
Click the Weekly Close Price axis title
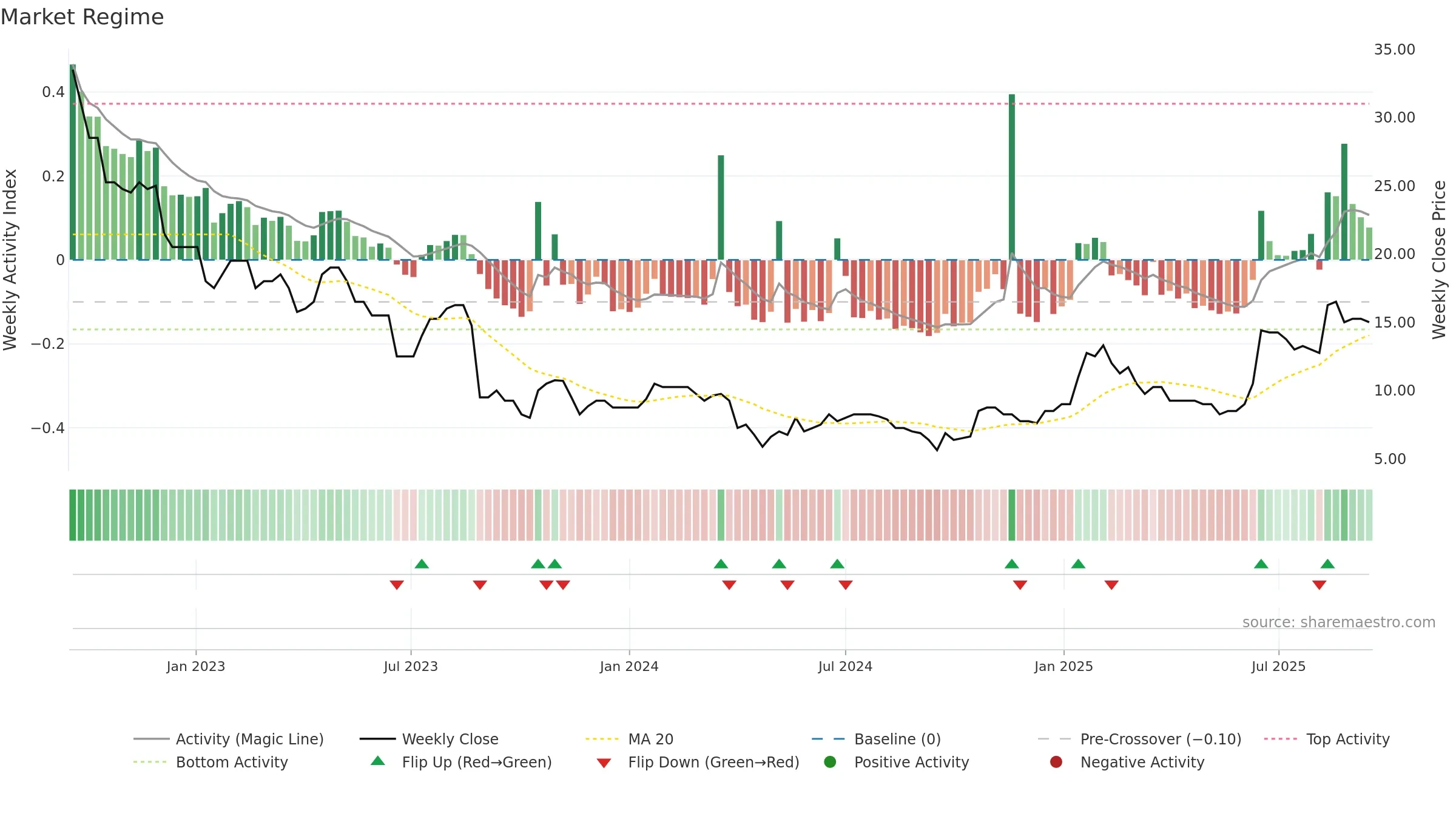pos(1439,260)
